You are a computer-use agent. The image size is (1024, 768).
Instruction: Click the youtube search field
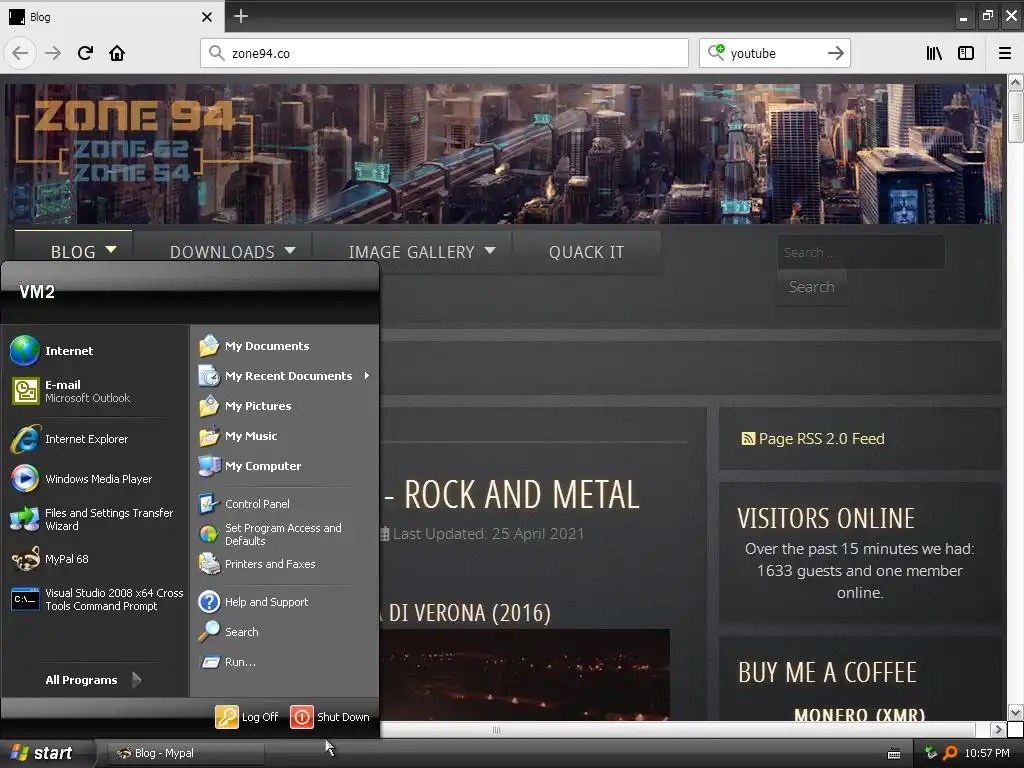775,53
